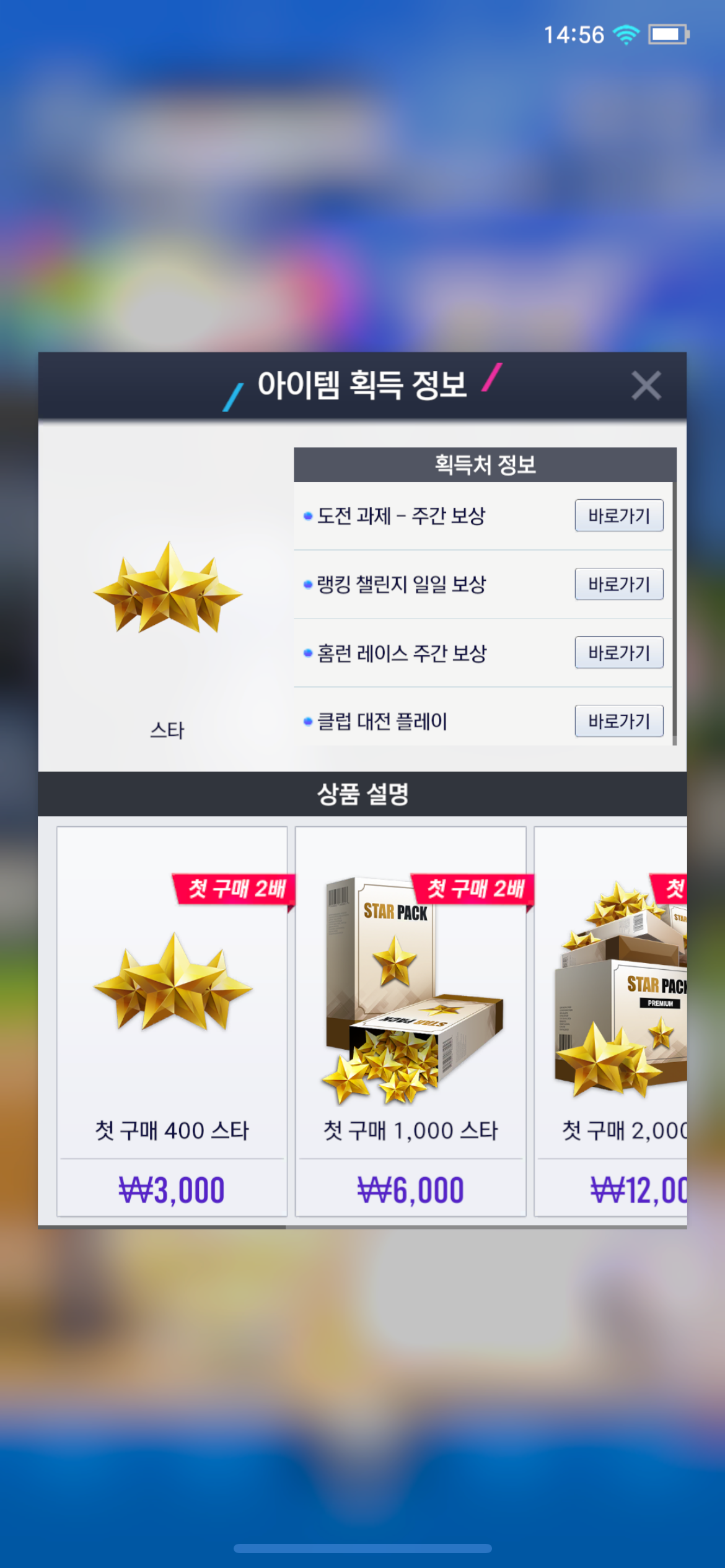725x1568 pixels.
Task: Open the Star Pack 1,000 스타 product image
Action: 411,989
